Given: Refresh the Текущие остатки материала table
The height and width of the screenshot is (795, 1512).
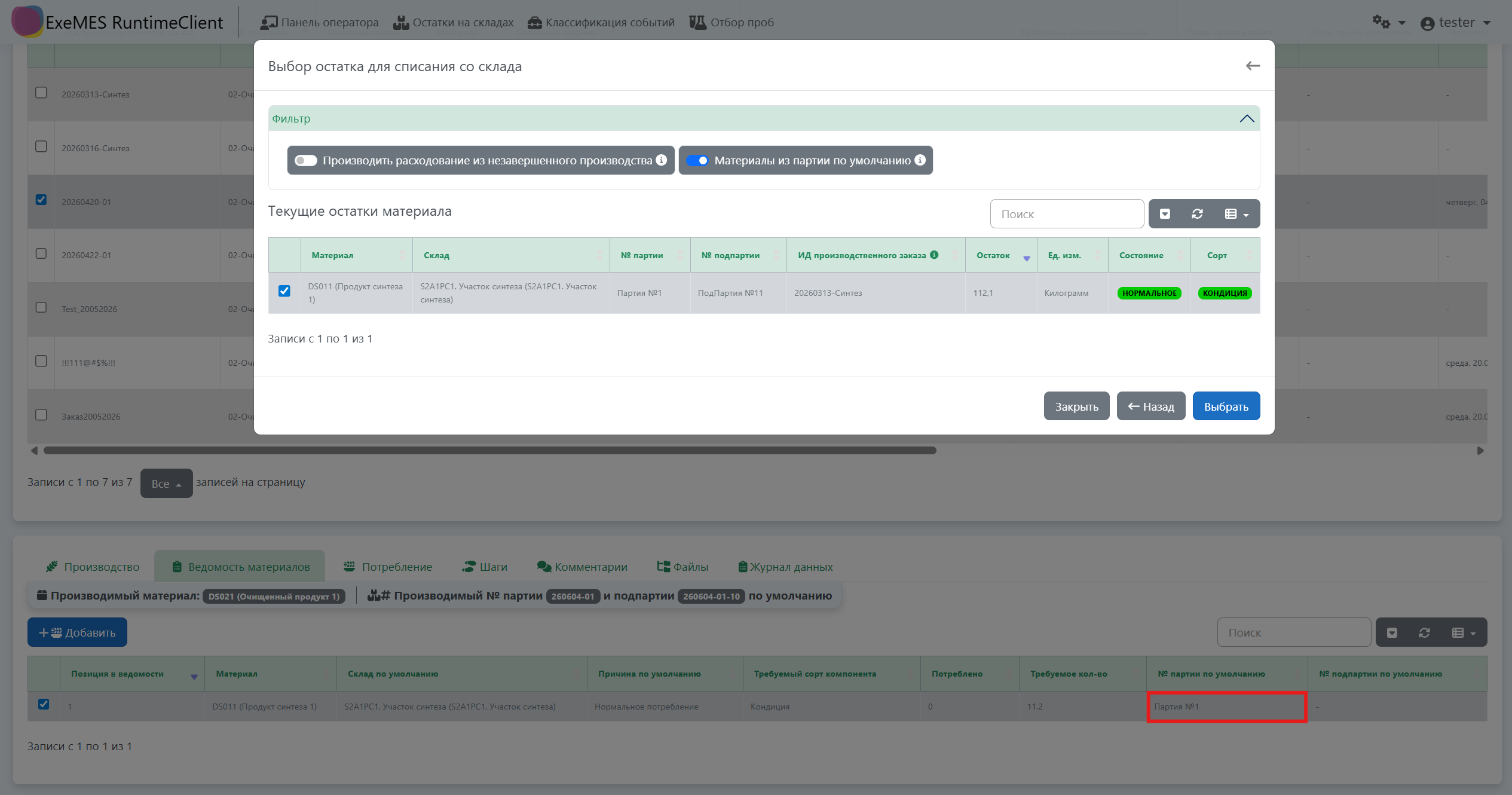Looking at the screenshot, I should (x=1197, y=214).
